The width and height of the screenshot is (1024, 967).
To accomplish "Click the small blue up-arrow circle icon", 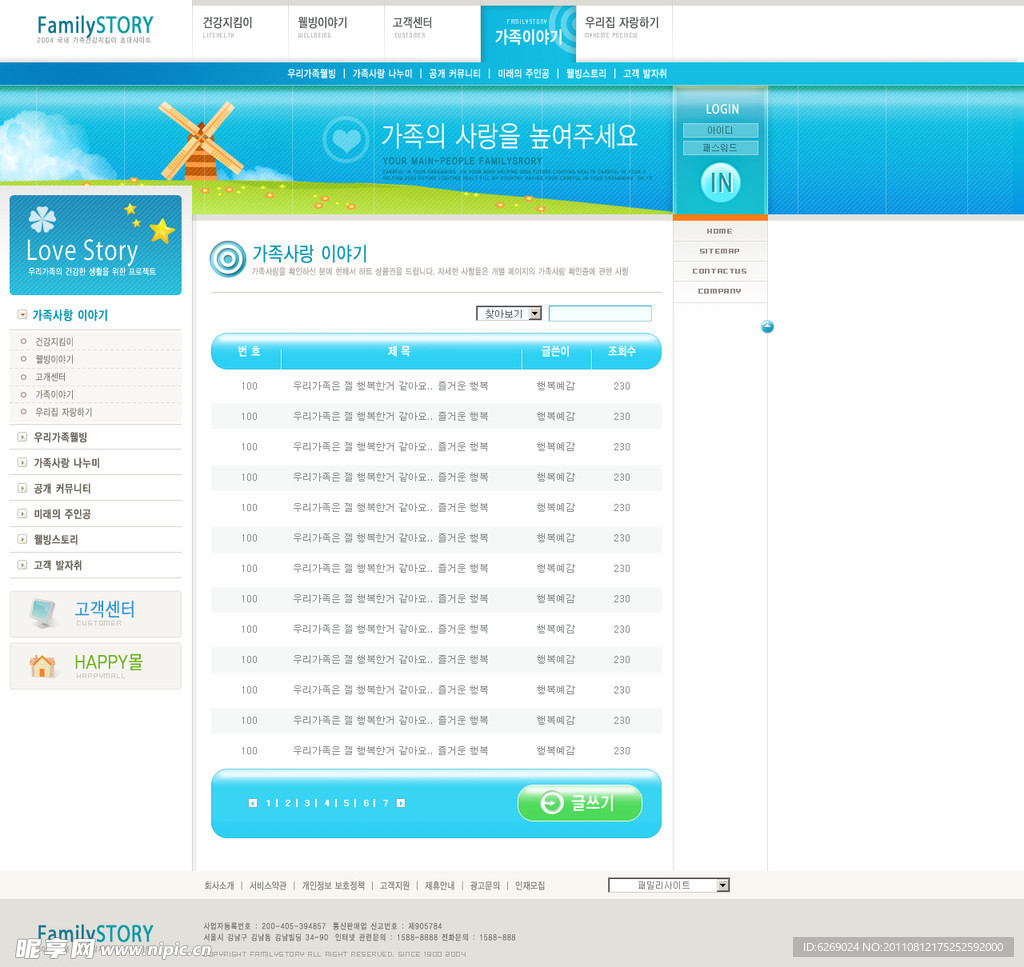I will click(767, 327).
